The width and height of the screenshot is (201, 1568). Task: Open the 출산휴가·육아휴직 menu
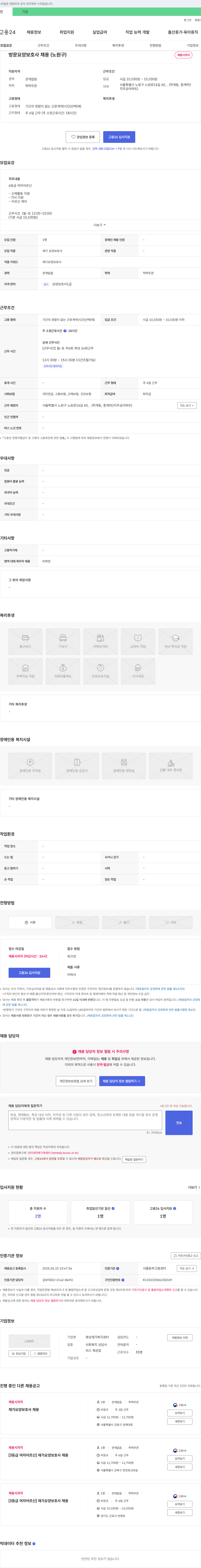tap(183, 32)
